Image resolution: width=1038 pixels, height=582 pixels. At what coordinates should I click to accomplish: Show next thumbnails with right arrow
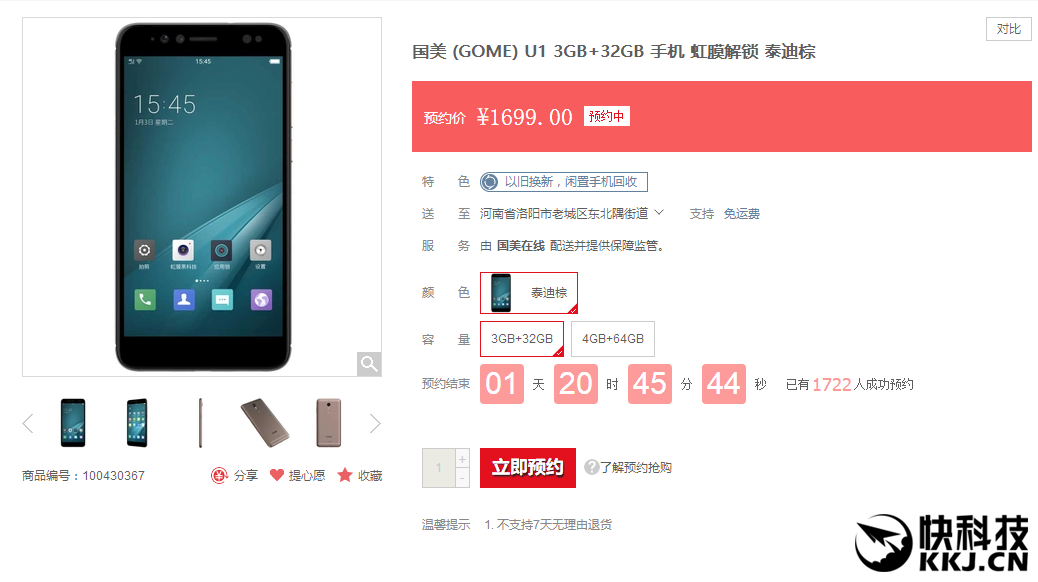375,423
